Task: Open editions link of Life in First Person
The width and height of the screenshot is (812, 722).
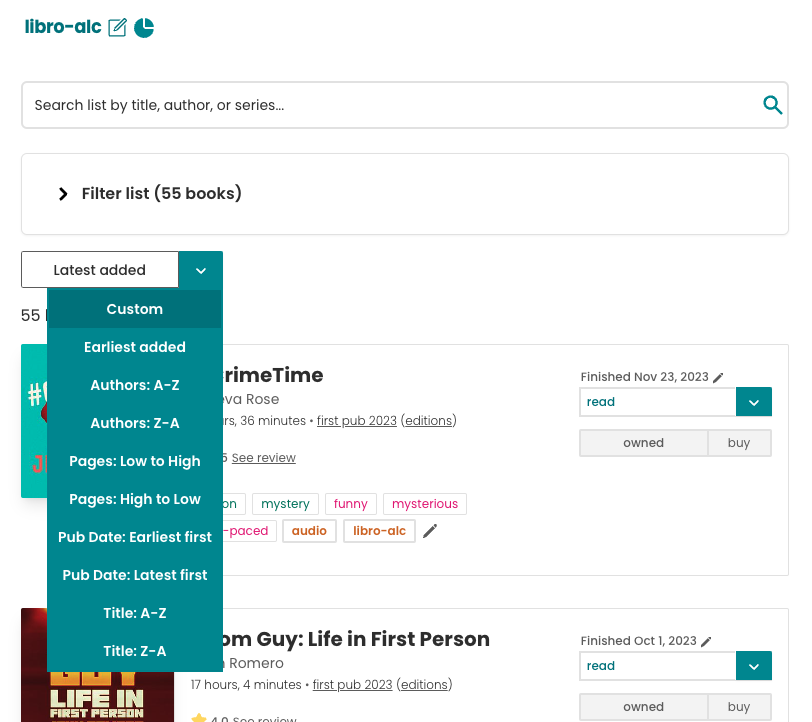Action: point(424,685)
